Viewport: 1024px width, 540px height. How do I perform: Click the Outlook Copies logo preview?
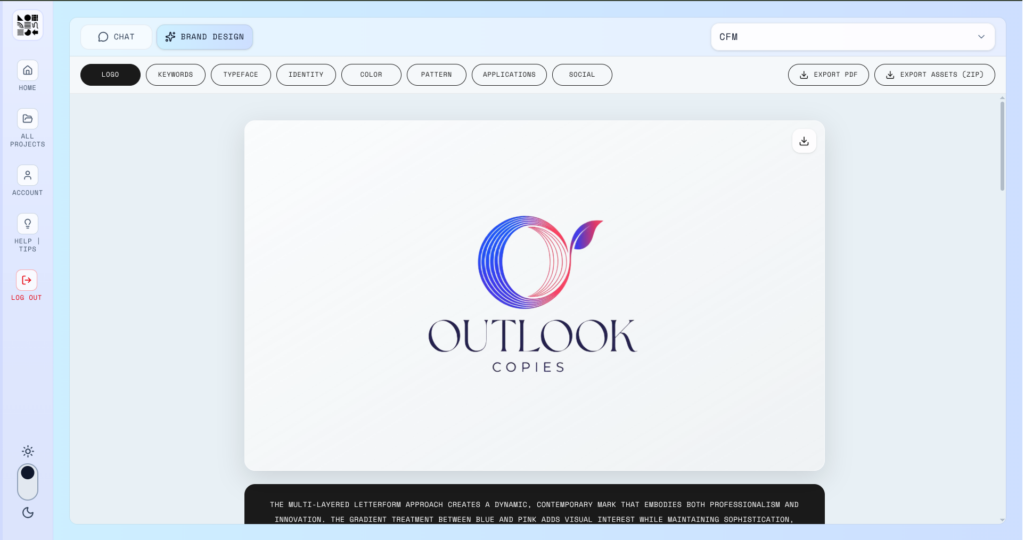pos(534,295)
